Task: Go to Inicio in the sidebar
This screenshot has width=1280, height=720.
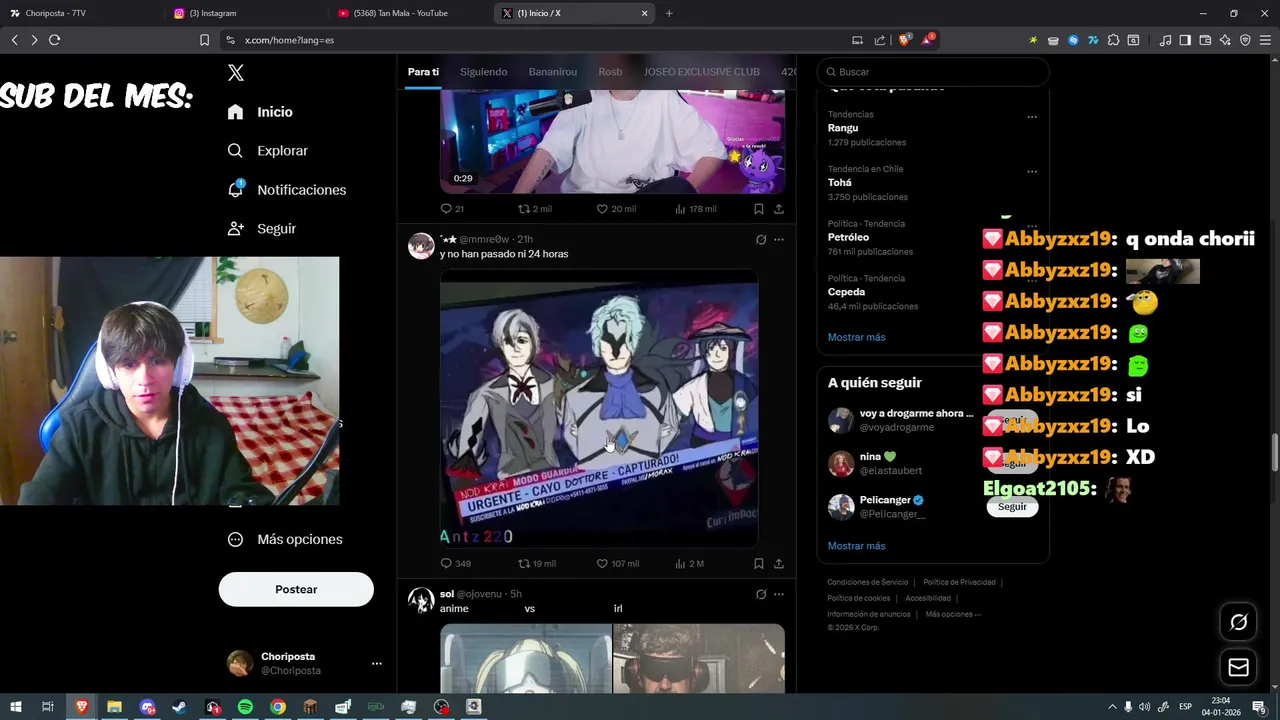Action: coord(260,112)
